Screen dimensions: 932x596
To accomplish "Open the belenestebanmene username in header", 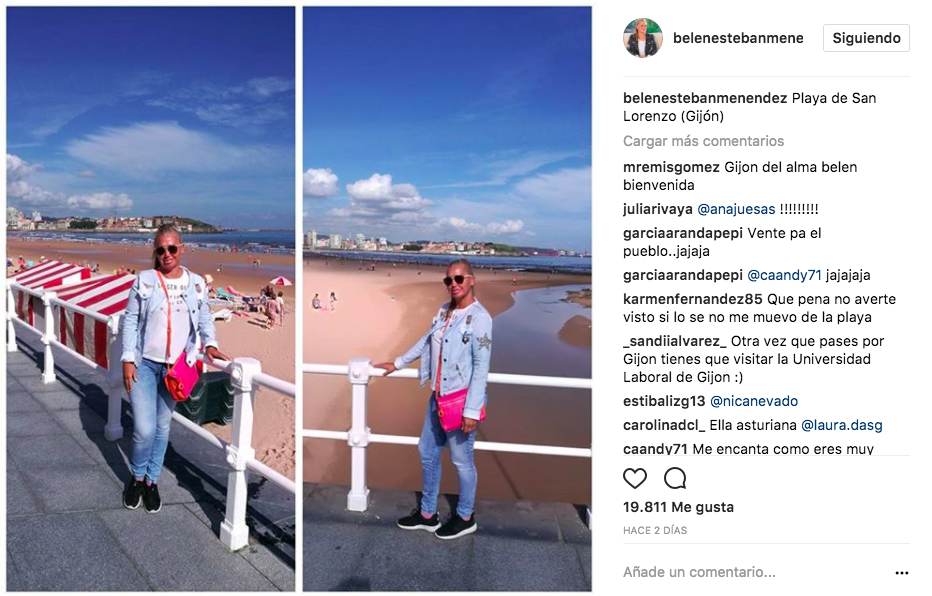I will click(738, 38).
